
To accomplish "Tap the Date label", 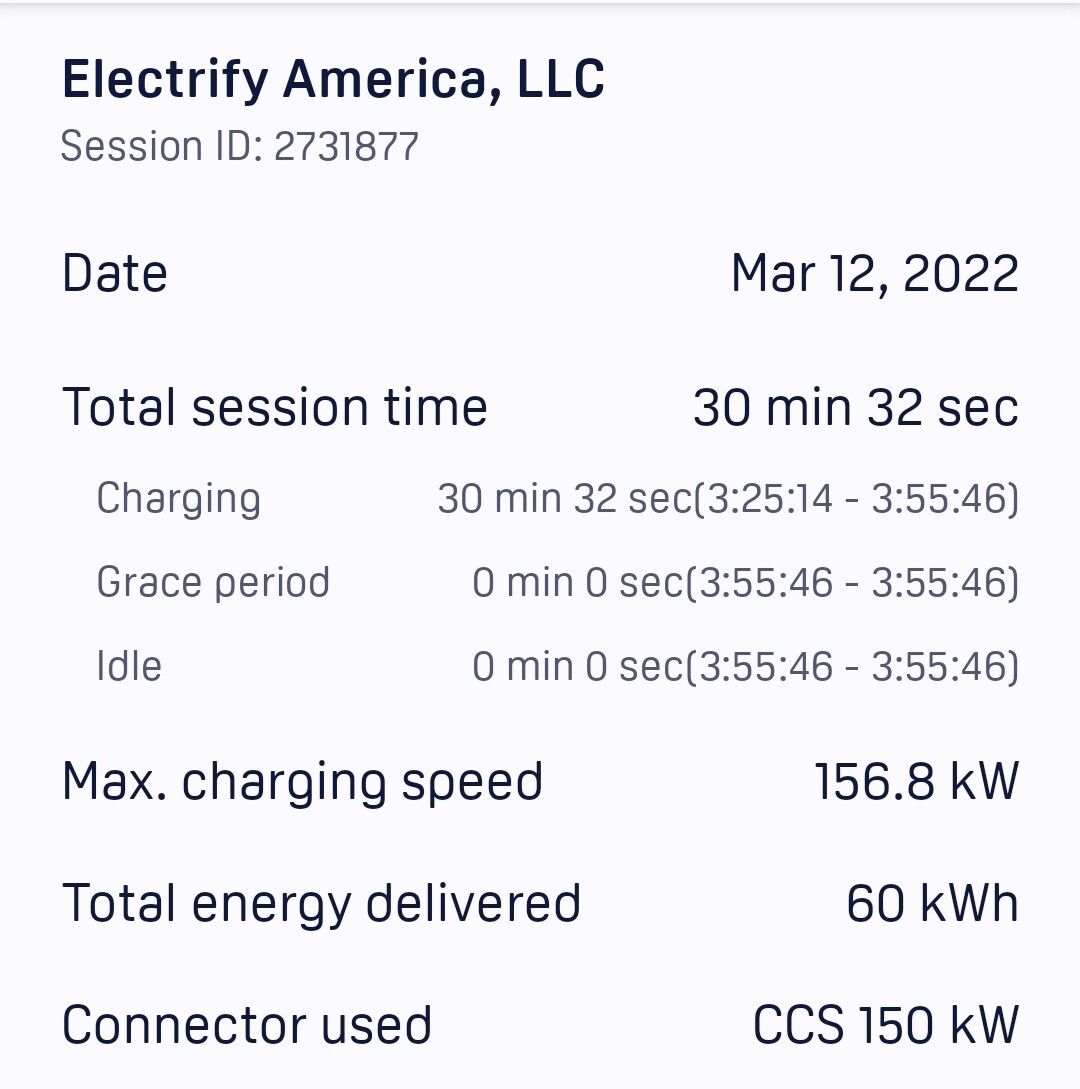I will pyautogui.click(x=115, y=273).
